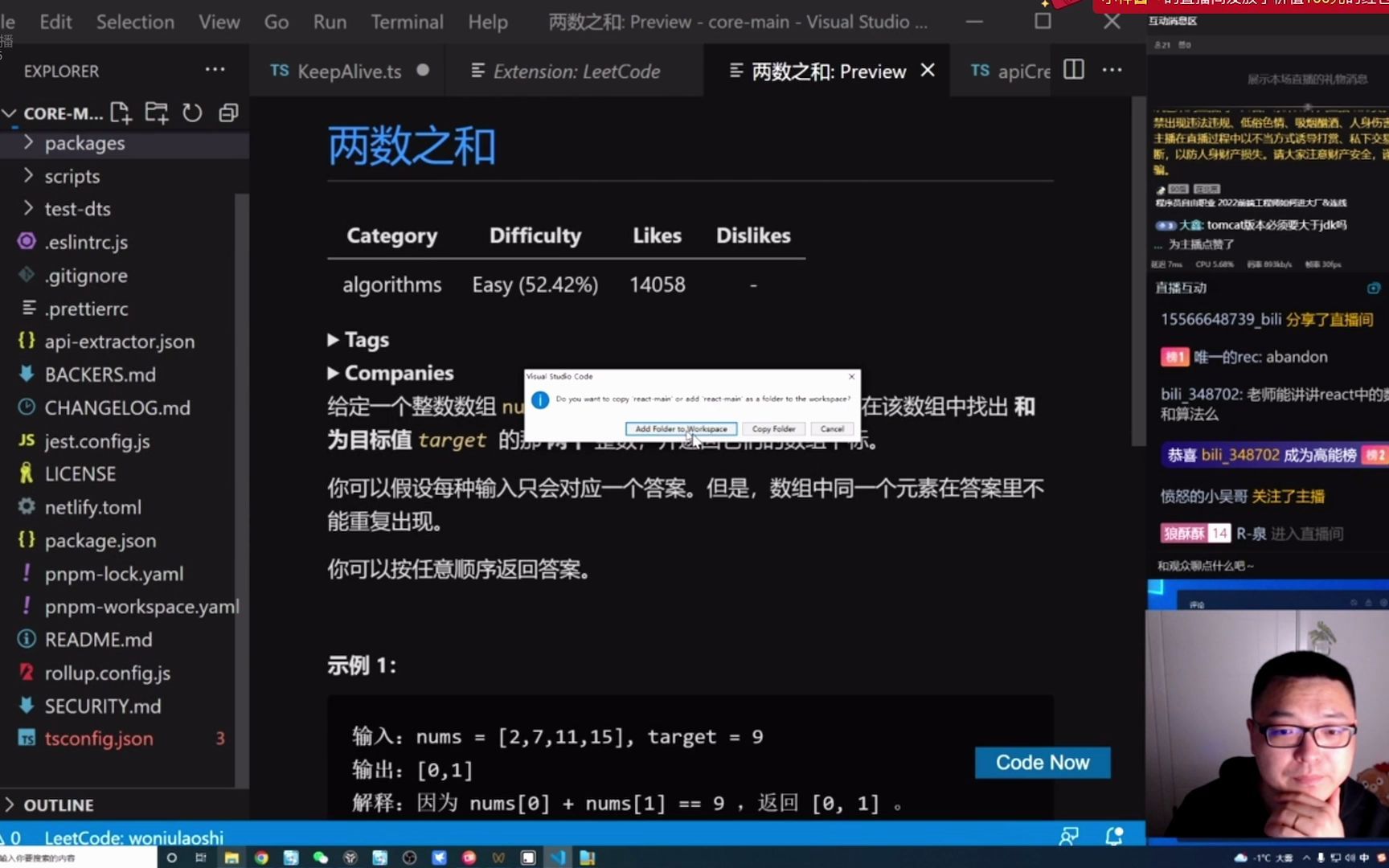Open api-extractor.json file
The image size is (1389, 868).
121,342
